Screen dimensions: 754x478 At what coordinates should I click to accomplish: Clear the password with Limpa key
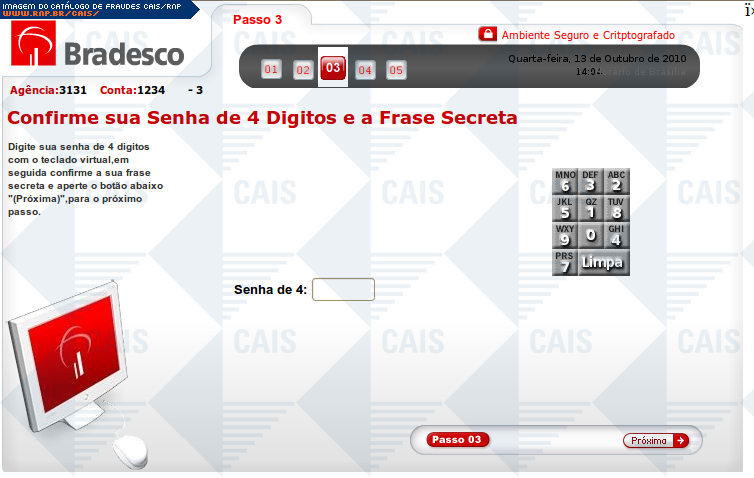click(604, 263)
